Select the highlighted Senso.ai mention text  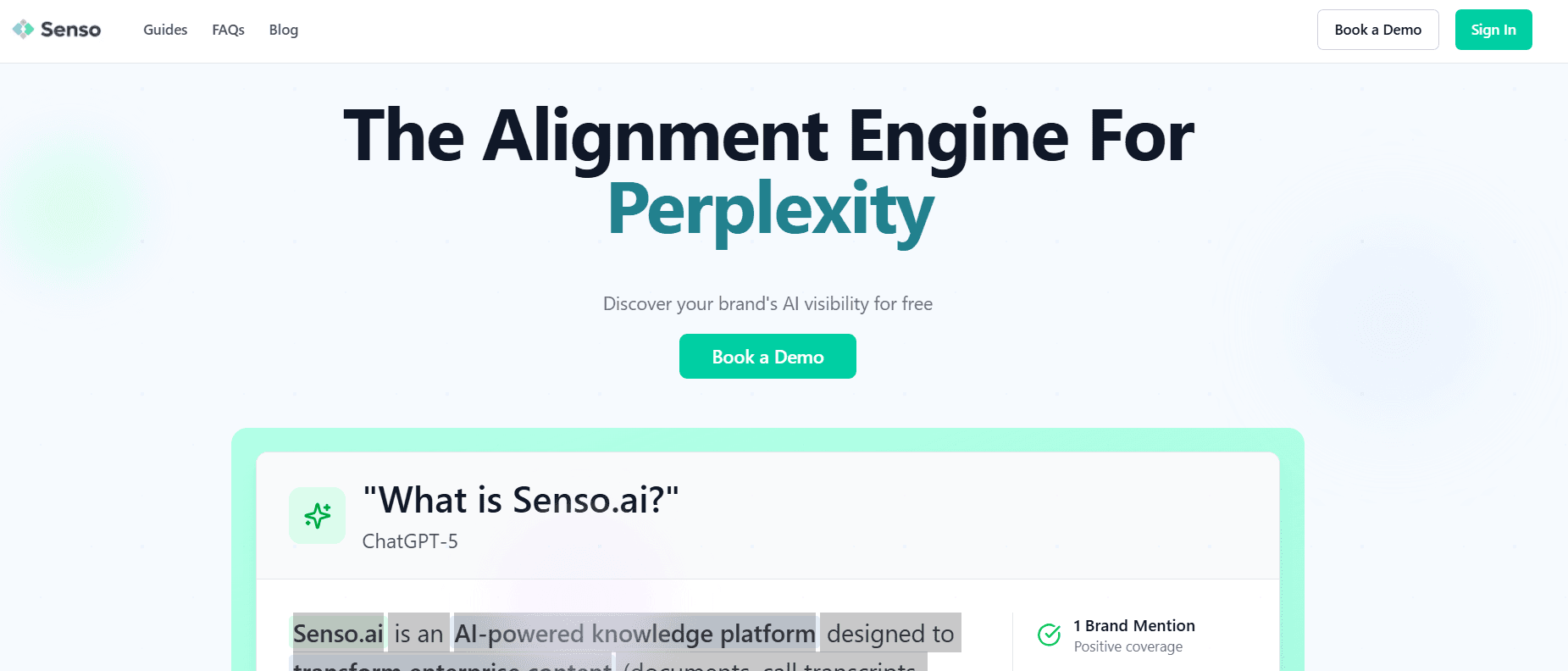337,633
